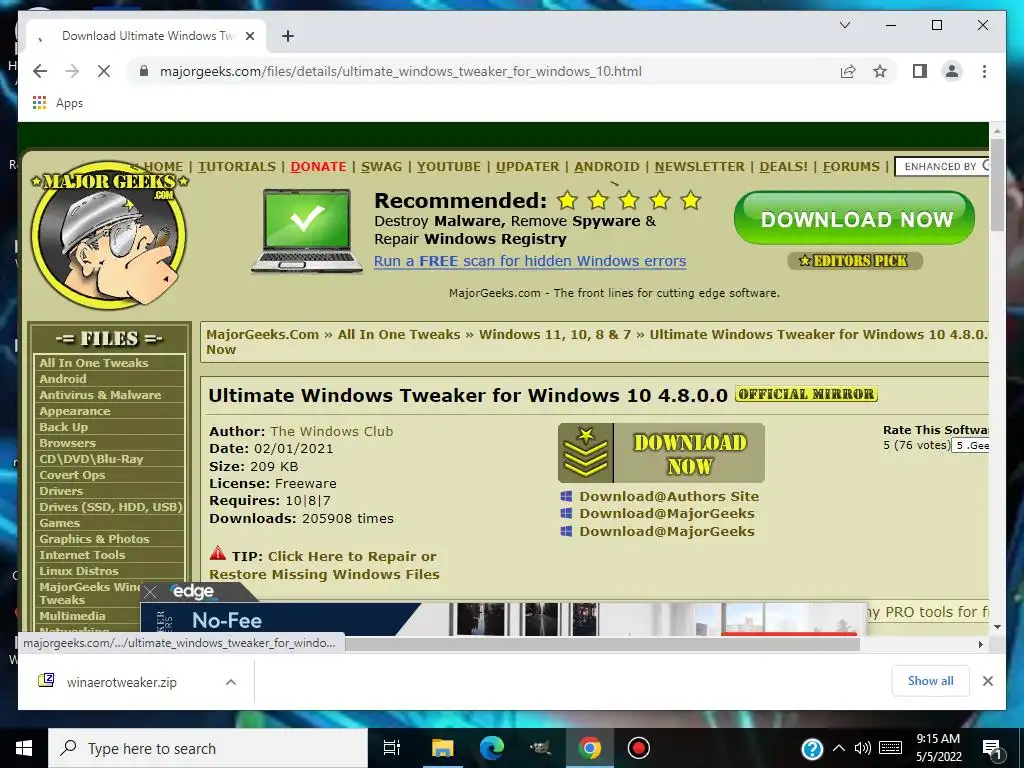Open Run a FREE scan link
1024x768 pixels.
point(530,261)
